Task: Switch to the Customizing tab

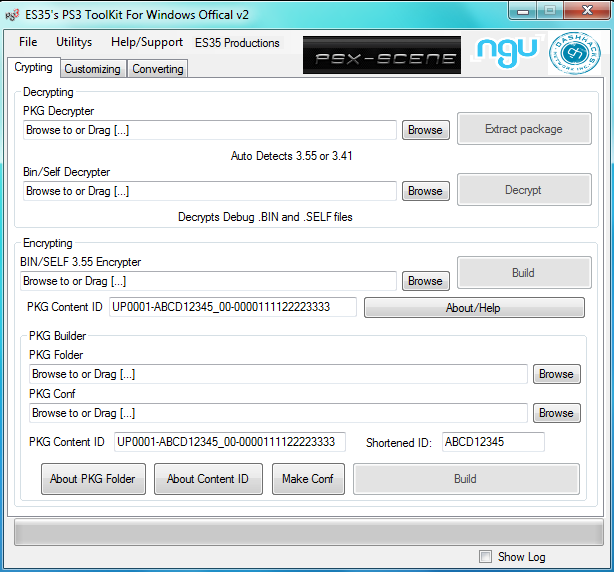Action: (92, 69)
